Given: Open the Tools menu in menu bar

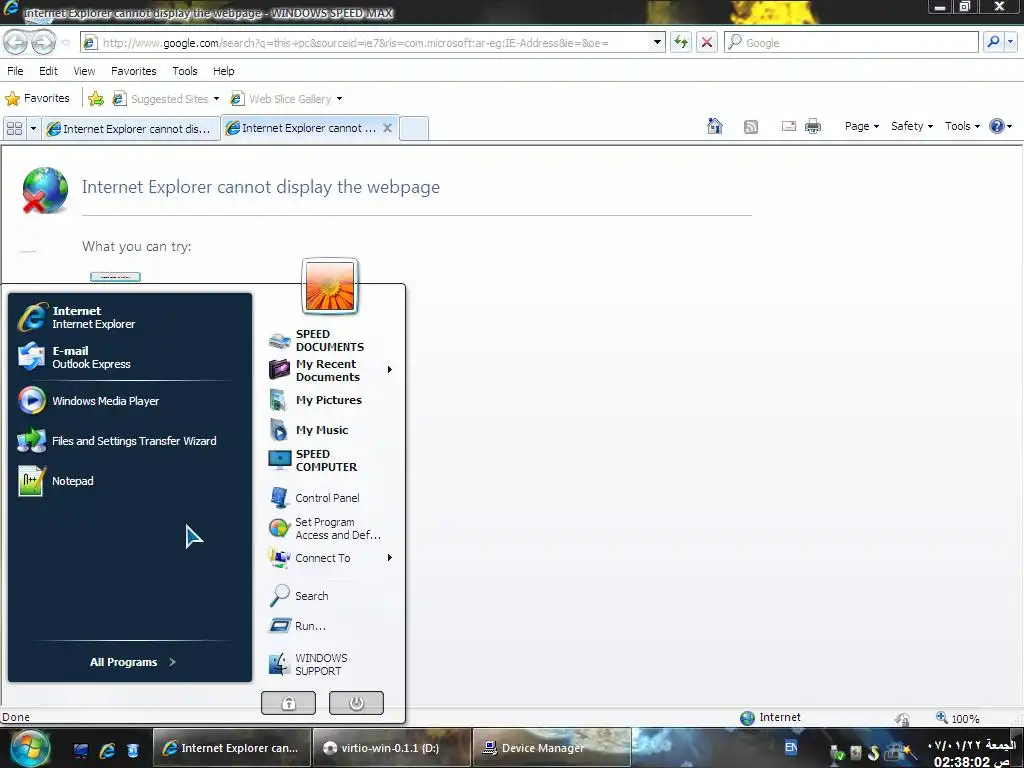Looking at the screenshot, I should (185, 71).
